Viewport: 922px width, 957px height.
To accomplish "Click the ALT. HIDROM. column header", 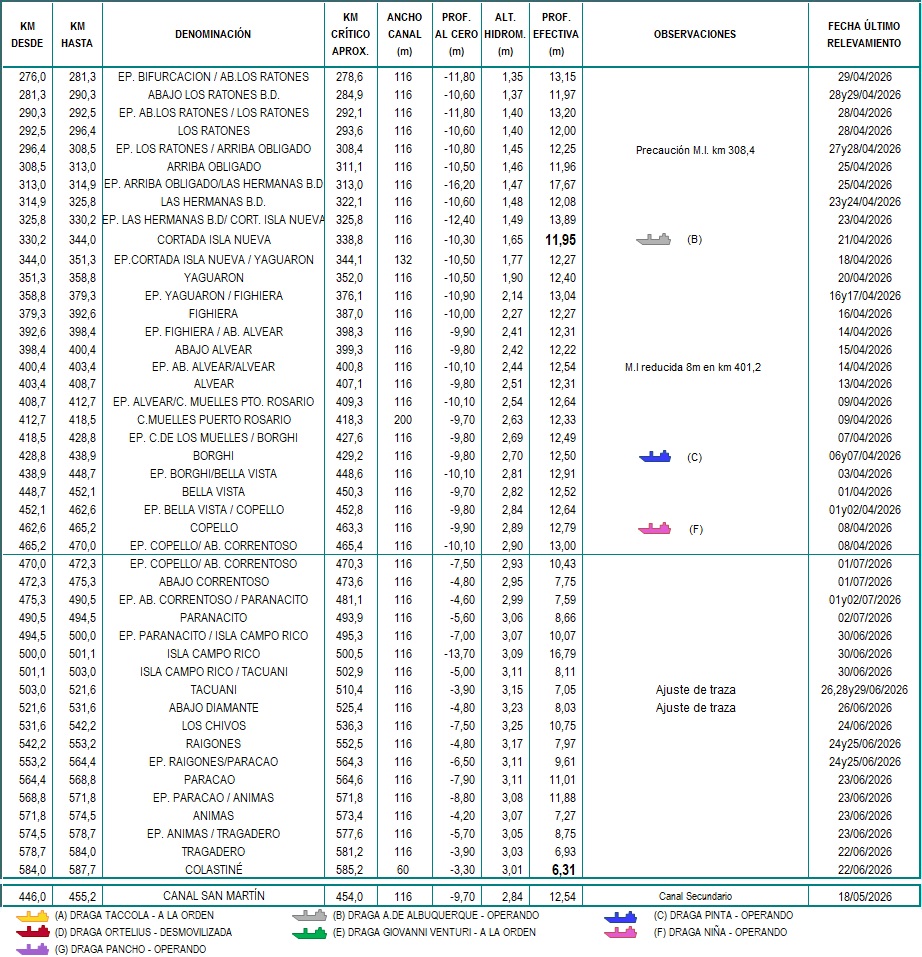I will point(505,34).
